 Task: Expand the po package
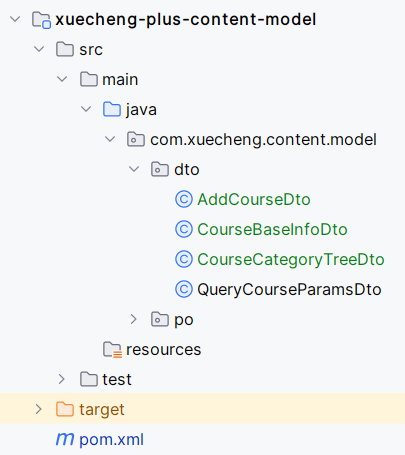(x=134, y=319)
